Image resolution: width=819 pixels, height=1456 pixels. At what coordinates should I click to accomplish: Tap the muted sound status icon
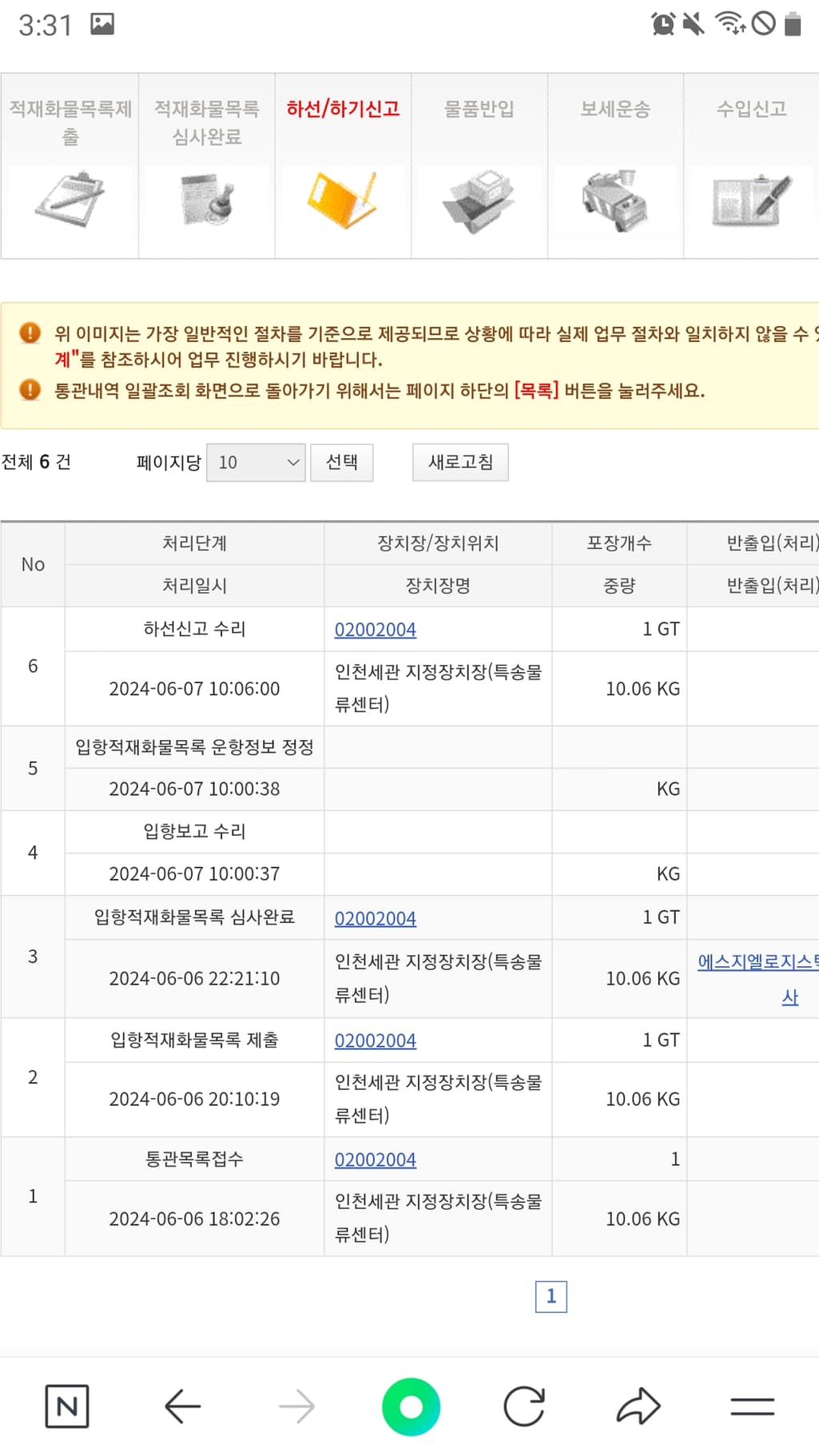694,24
